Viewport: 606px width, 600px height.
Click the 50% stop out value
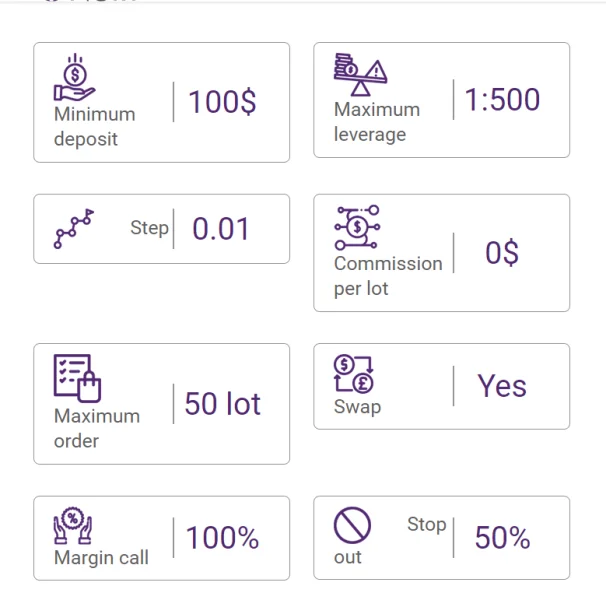pyautogui.click(x=502, y=538)
